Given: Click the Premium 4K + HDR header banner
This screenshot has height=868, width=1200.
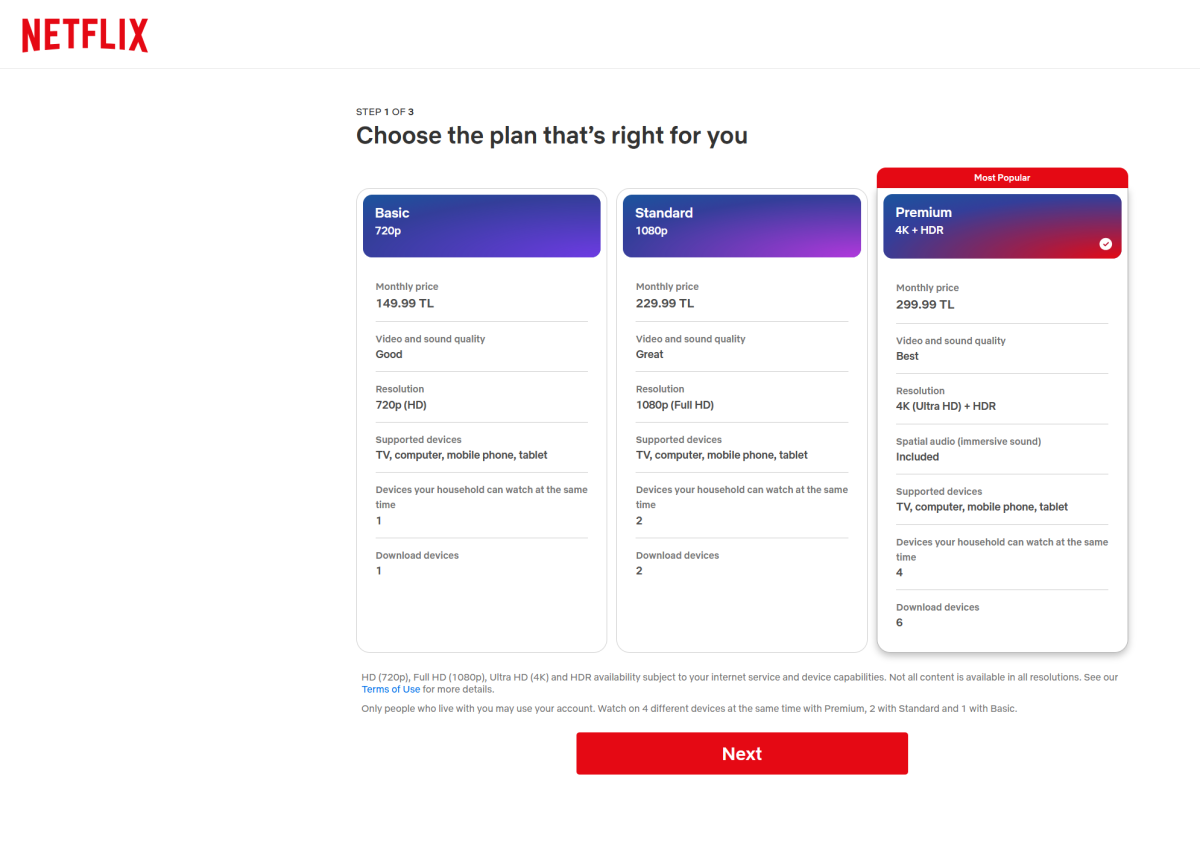Looking at the screenshot, I should point(1002,225).
